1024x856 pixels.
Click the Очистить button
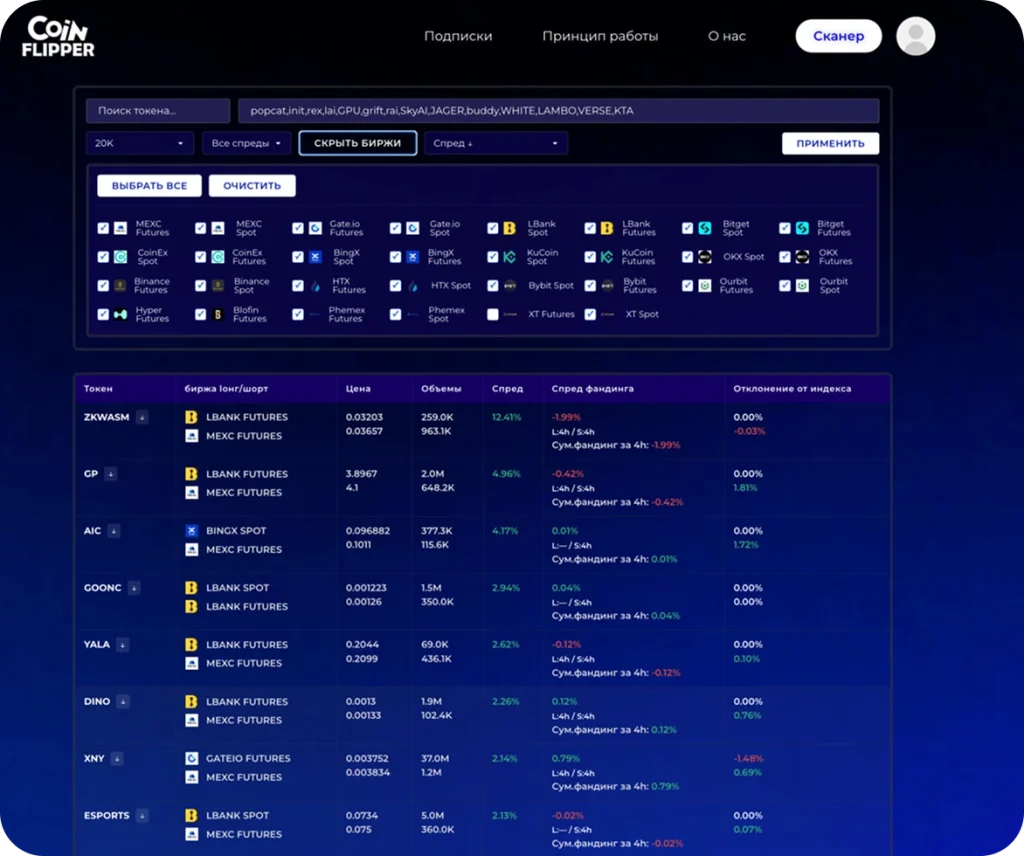tap(252, 185)
